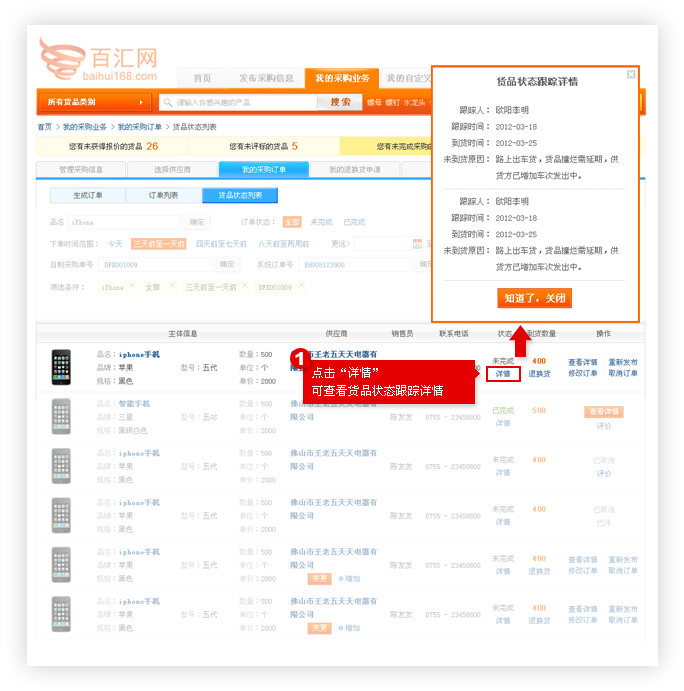The width and height of the screenshot is (684, 691).
Task: Select the 全部 order status filter
Action: 291,222
